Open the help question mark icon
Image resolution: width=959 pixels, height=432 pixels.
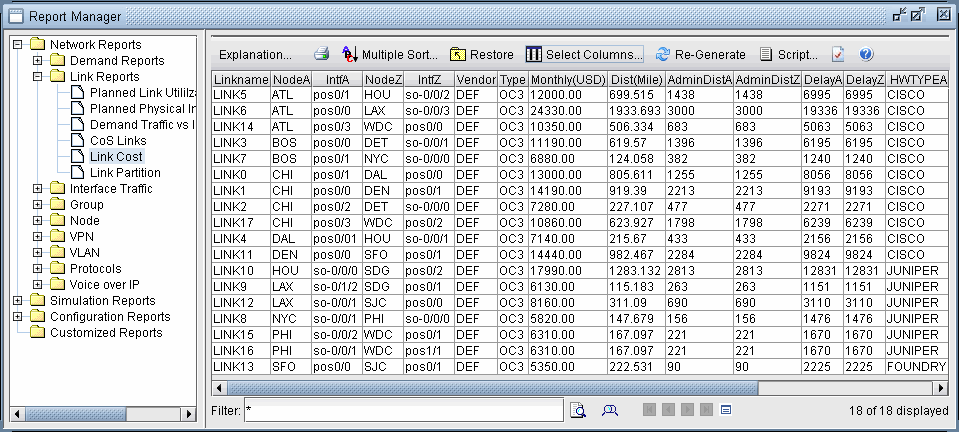coord(866,55)
